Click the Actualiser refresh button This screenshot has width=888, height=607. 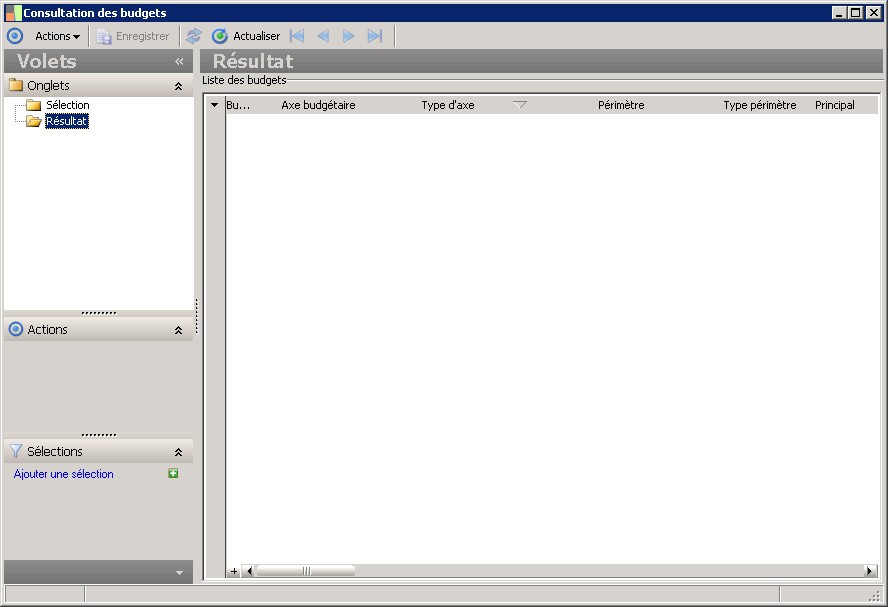pyautogui.click(x=246, y=36)
